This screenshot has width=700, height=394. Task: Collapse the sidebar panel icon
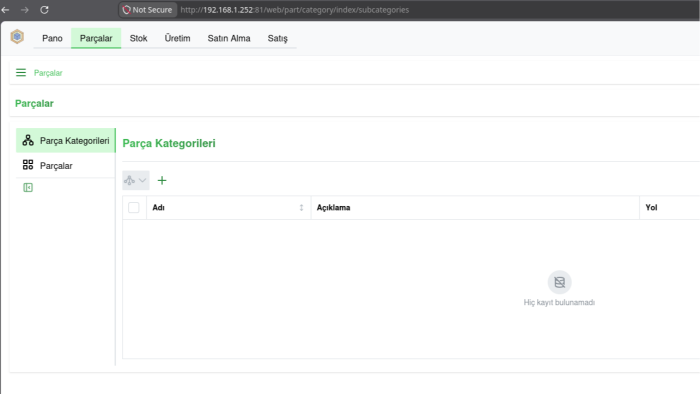pos(28,187)
